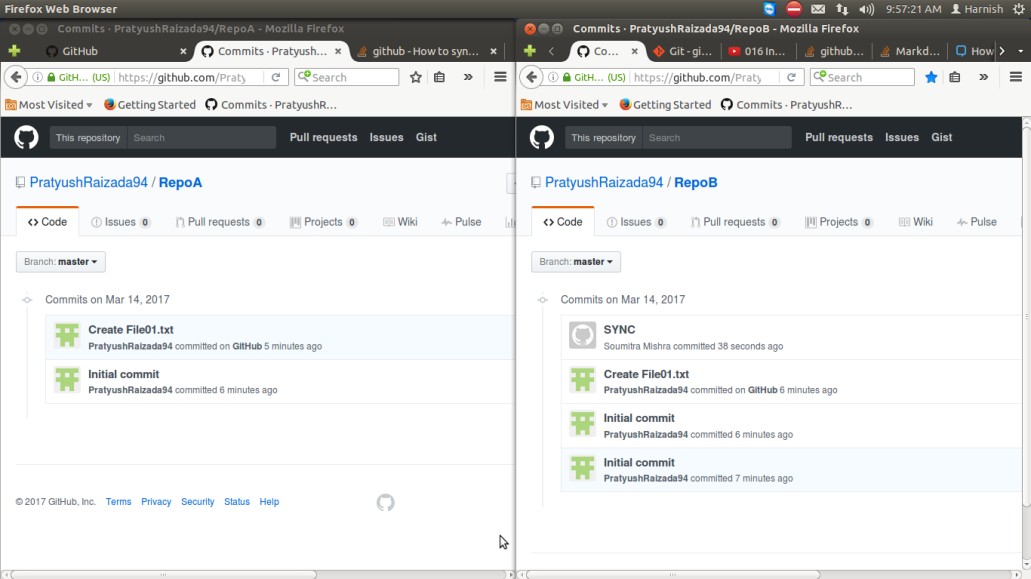Open Harnish user menu in top panel
Viewport: 1031px width, 579px height.
[977, 9]
